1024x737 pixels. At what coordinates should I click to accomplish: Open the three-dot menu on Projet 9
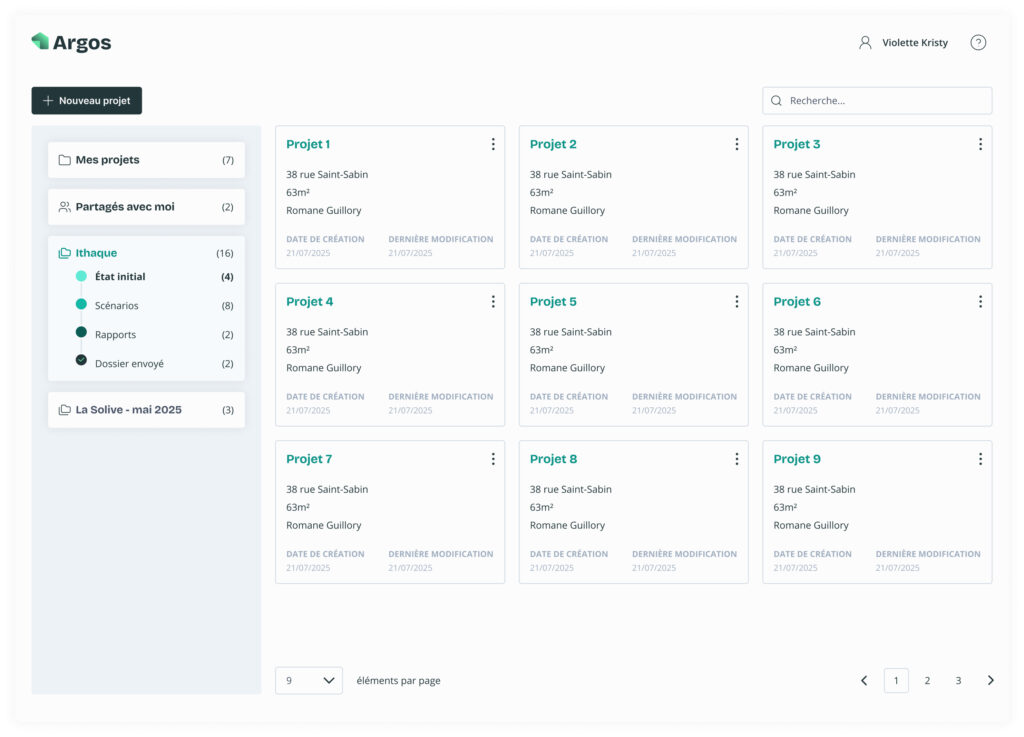click(x=980, y=459)
